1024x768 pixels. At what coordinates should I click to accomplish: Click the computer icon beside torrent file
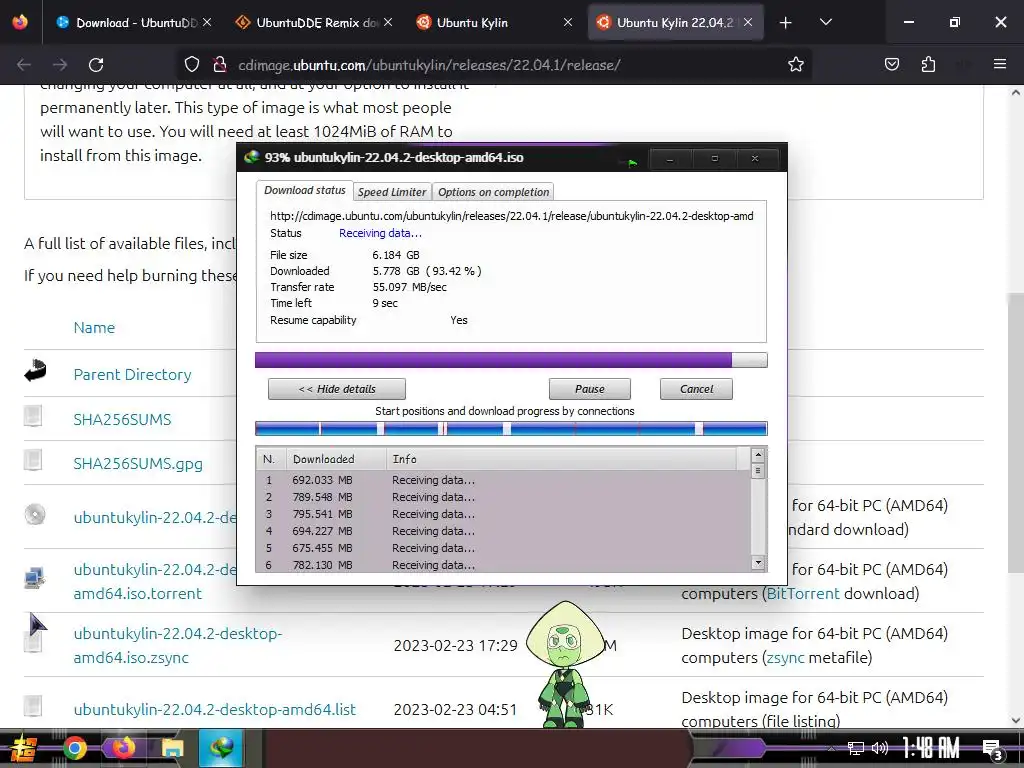(x=34, y=578)
